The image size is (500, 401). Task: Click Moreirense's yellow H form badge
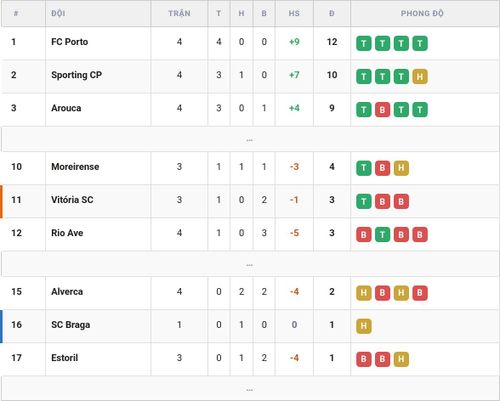click(x=401, y=168)
